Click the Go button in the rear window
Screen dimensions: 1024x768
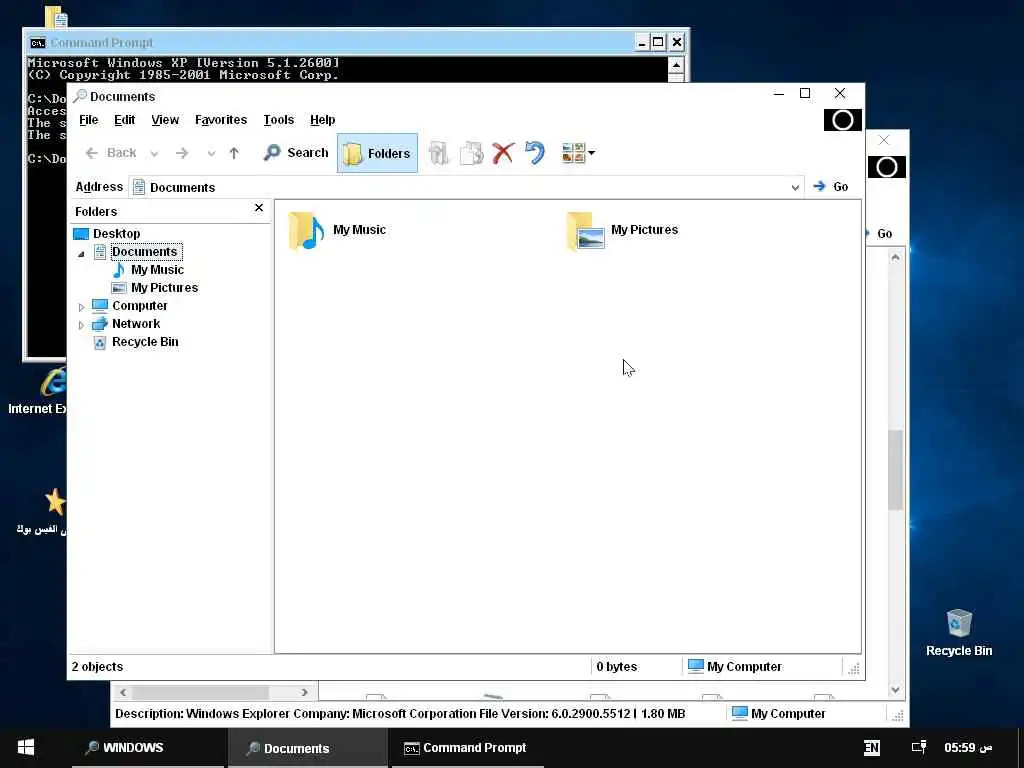(x=879, y=234)
